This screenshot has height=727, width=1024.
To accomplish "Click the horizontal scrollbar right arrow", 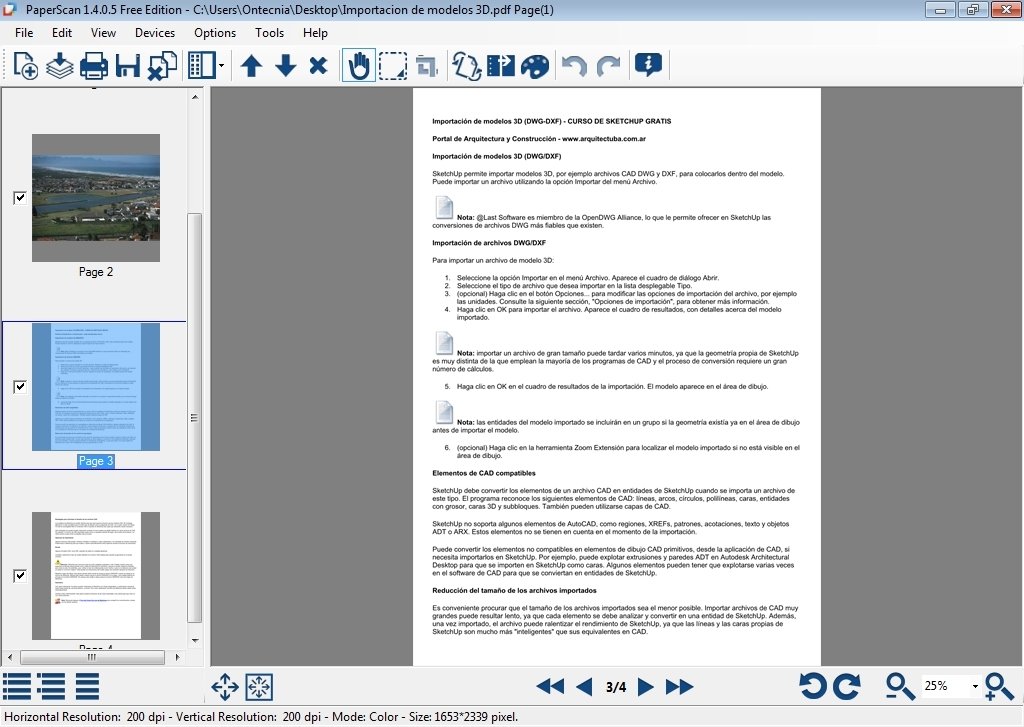I will point(178,657).
